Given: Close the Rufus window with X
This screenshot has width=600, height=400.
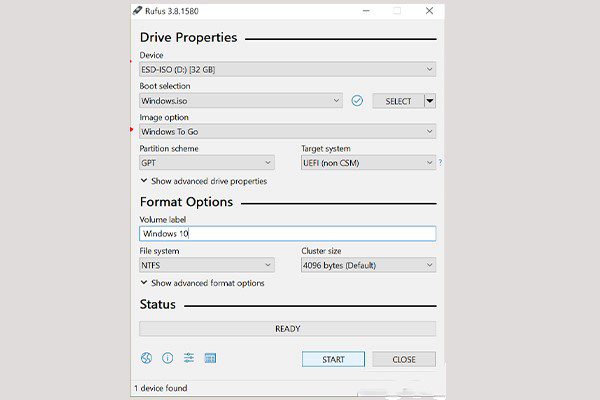Looking at the screenshot, I should coord(429,11).
